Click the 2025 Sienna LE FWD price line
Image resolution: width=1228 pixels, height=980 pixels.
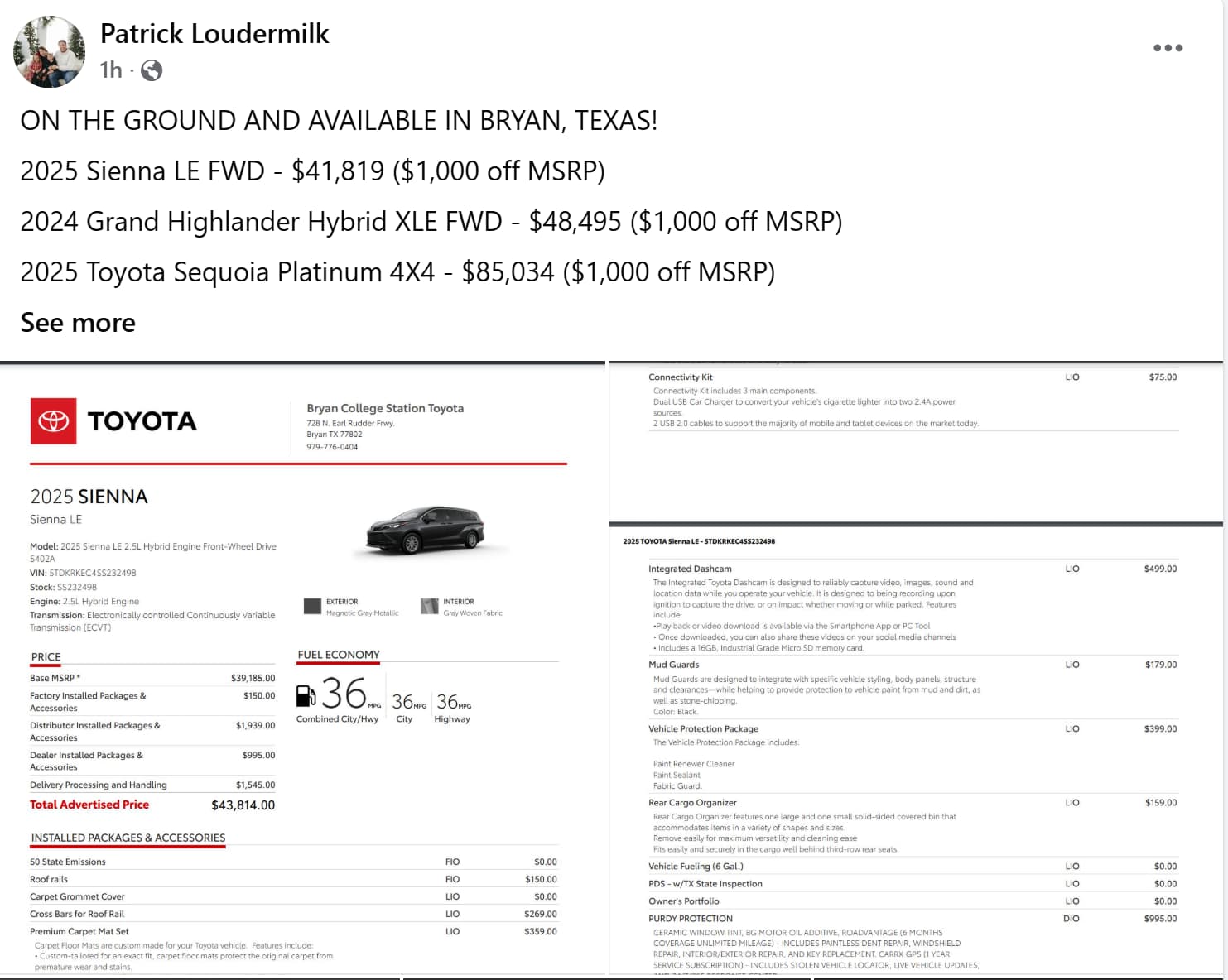click(313, 171)
